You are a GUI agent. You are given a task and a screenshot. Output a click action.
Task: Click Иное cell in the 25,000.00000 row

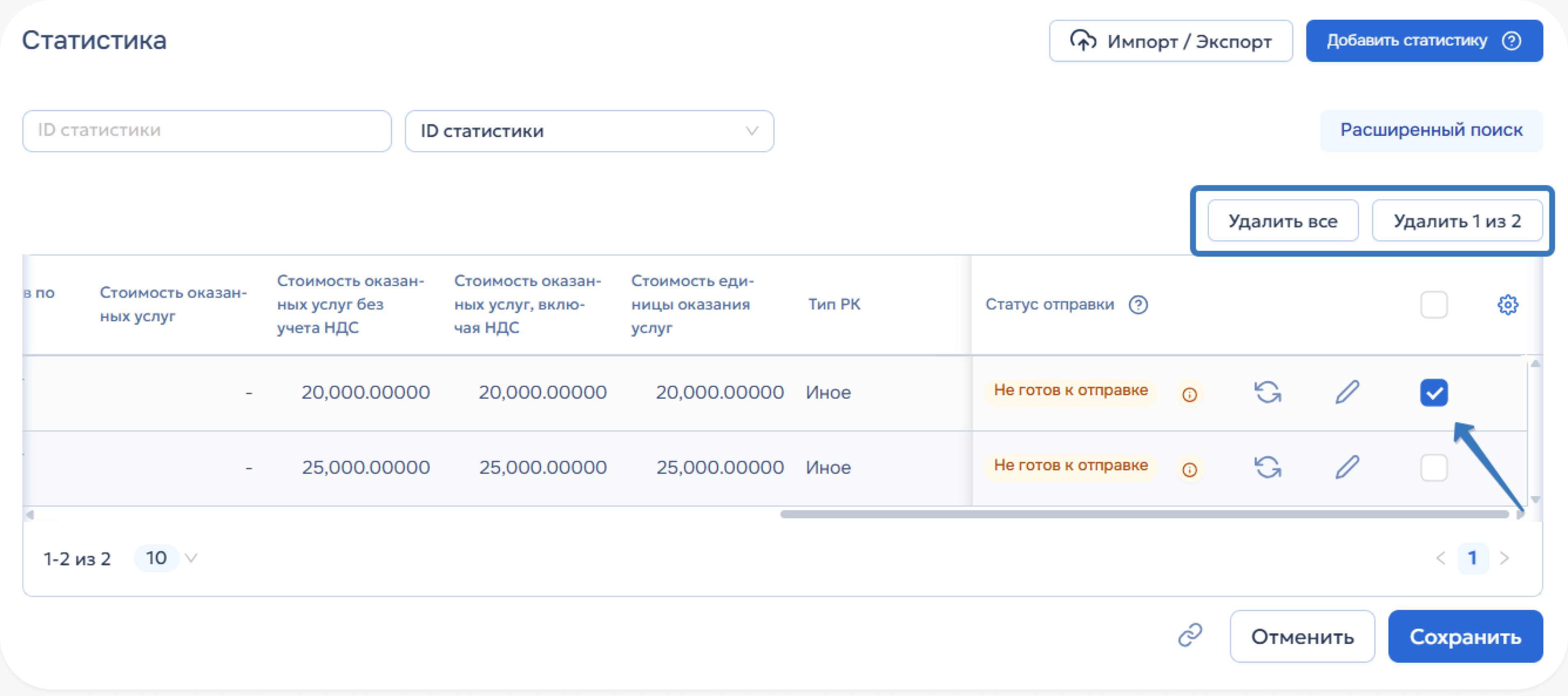[828, 467]
